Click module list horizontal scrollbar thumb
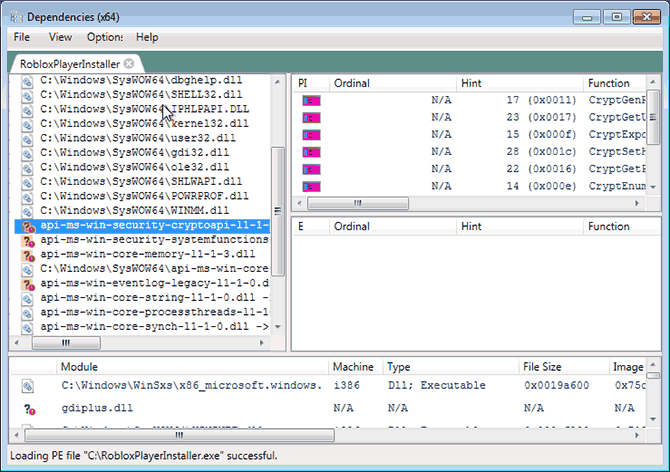Screen dimensions: 670x472 point(179,435)
